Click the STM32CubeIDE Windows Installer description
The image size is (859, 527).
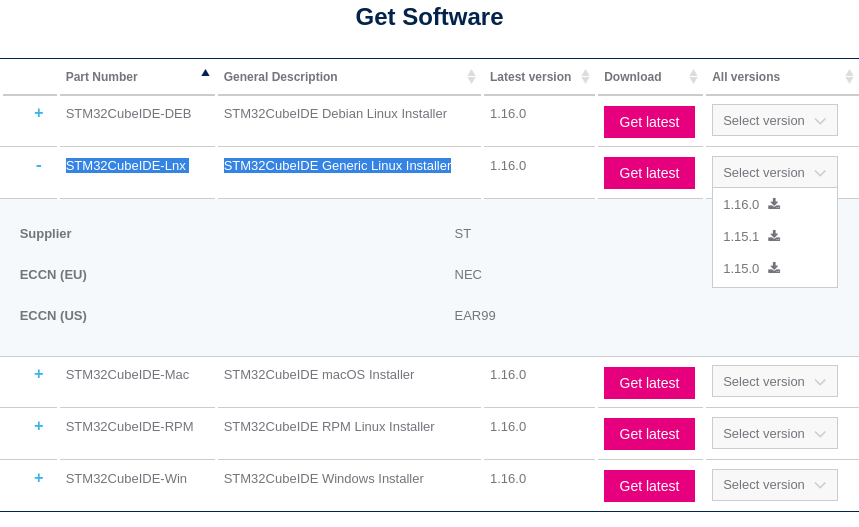324,479
